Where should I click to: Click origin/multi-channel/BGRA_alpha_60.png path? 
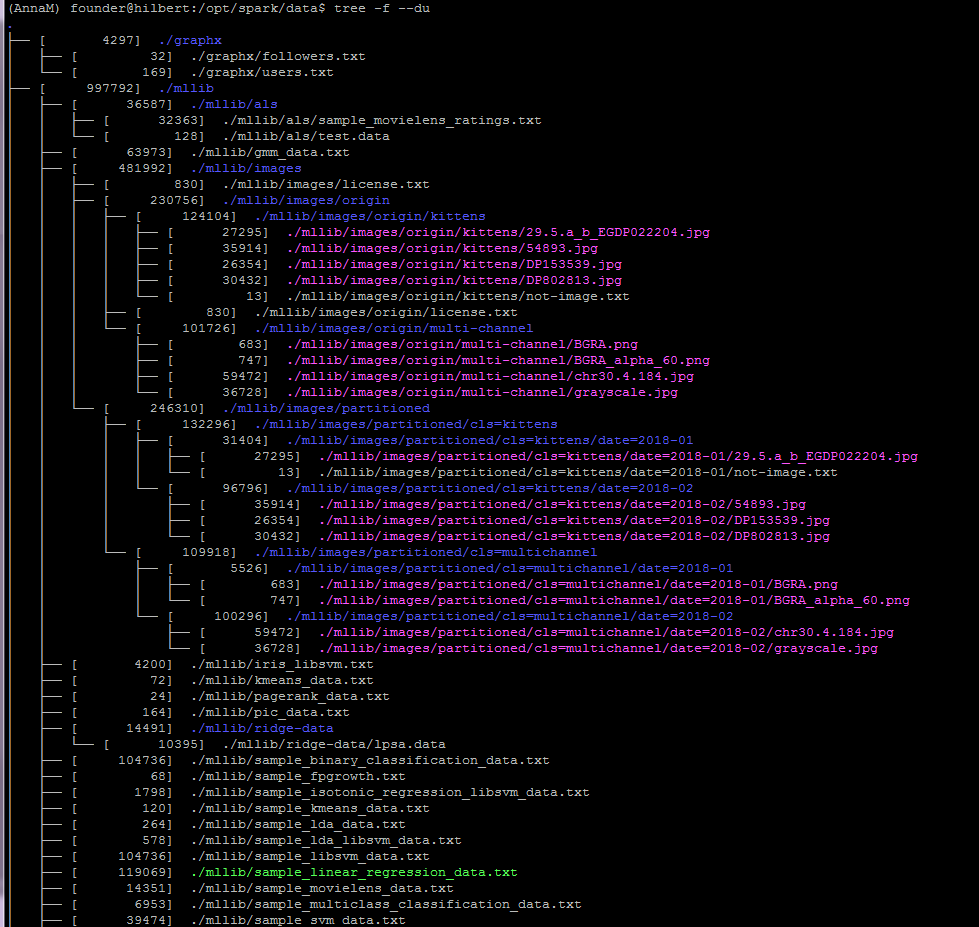click(x=498, y=360)
